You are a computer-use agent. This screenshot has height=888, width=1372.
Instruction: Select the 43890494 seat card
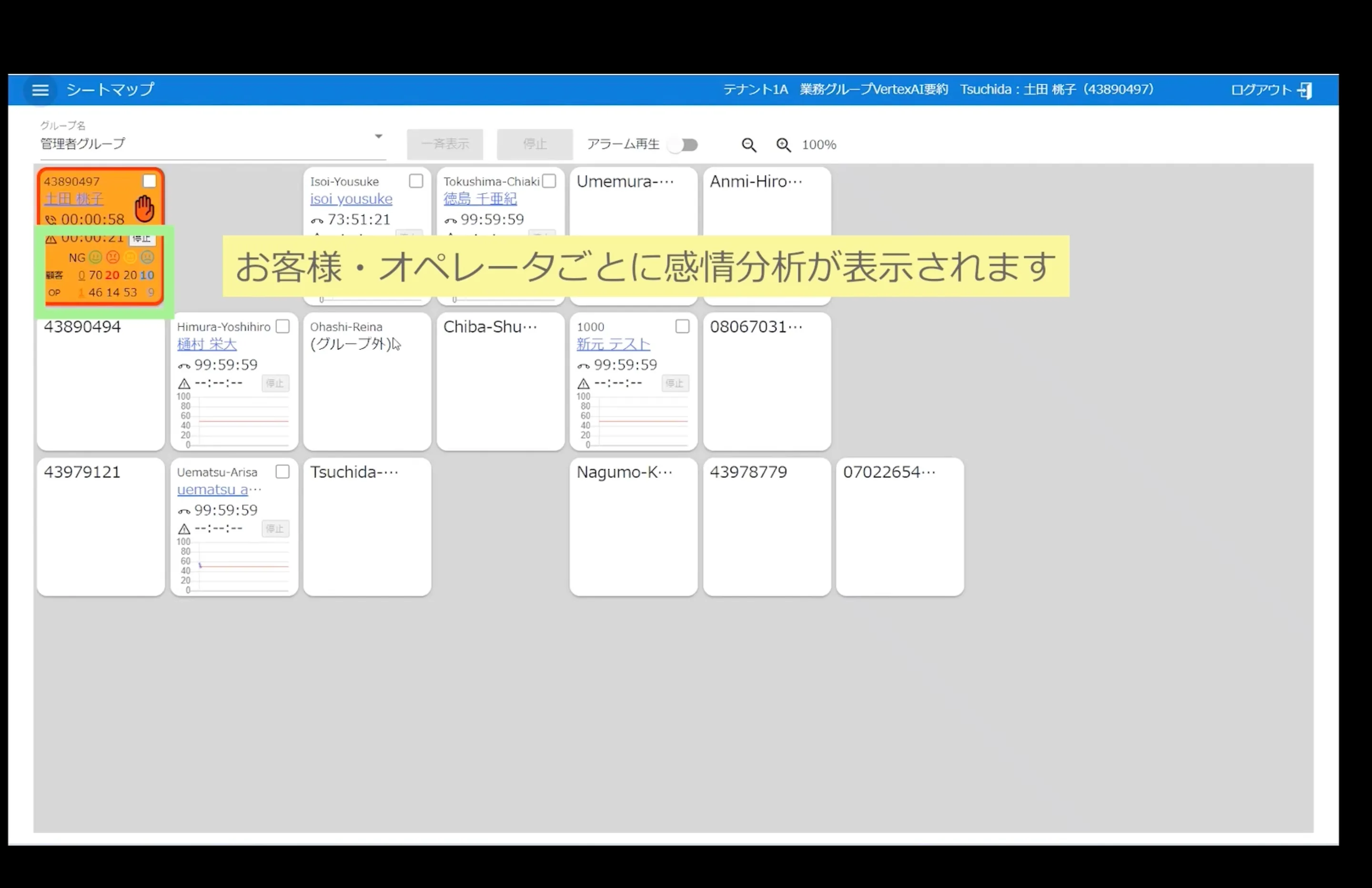101,382
